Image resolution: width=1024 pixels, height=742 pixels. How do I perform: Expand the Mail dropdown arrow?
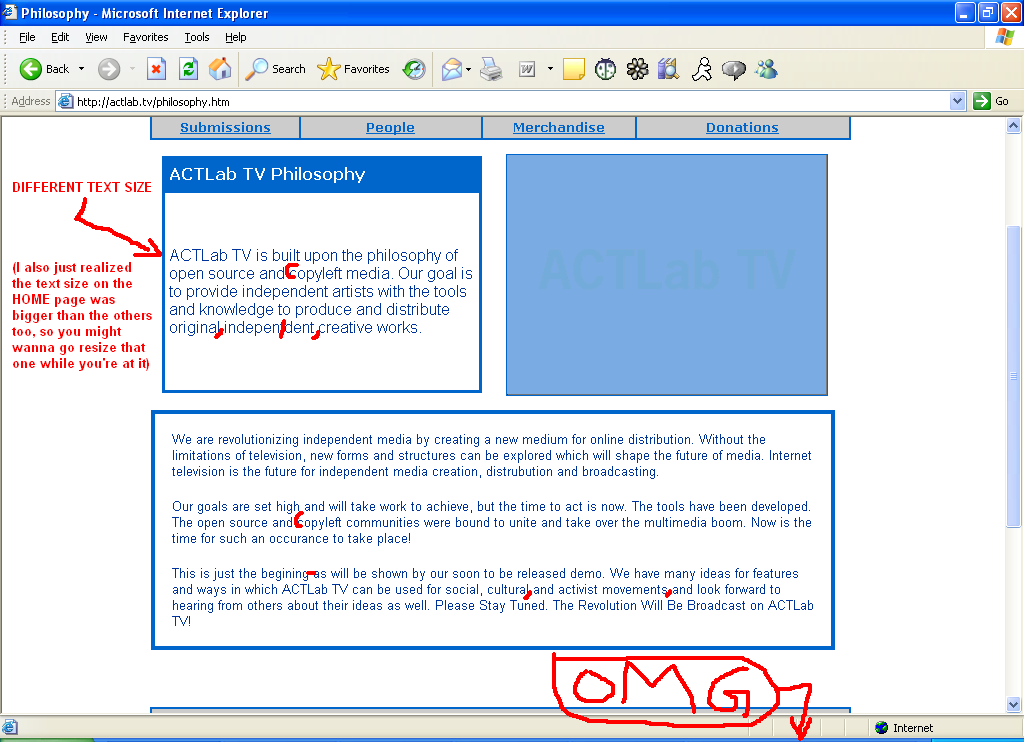click(x=468, y=69)
